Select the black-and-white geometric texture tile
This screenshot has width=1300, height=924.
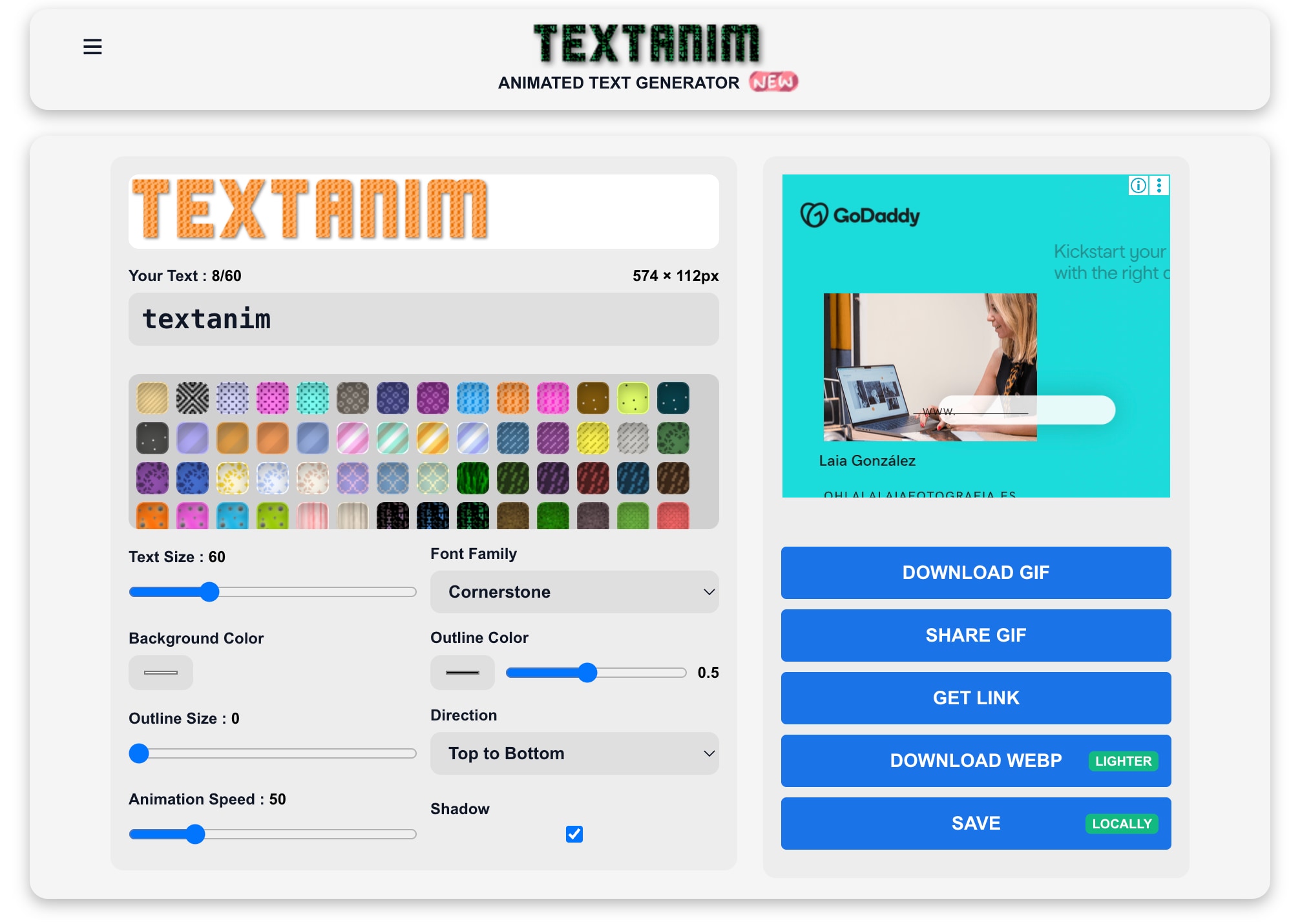[193, 398]
